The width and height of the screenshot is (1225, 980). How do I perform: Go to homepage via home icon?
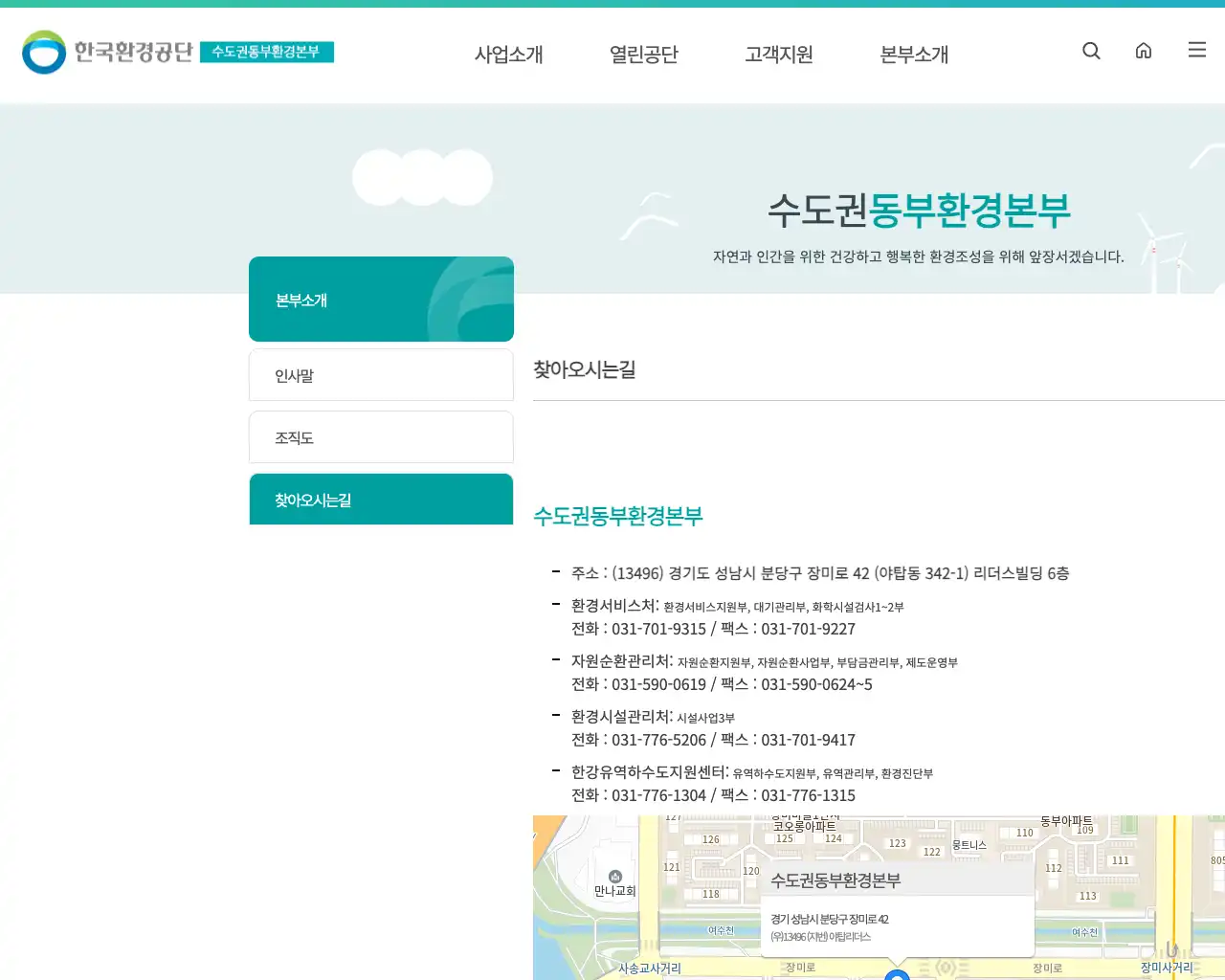1144,51
